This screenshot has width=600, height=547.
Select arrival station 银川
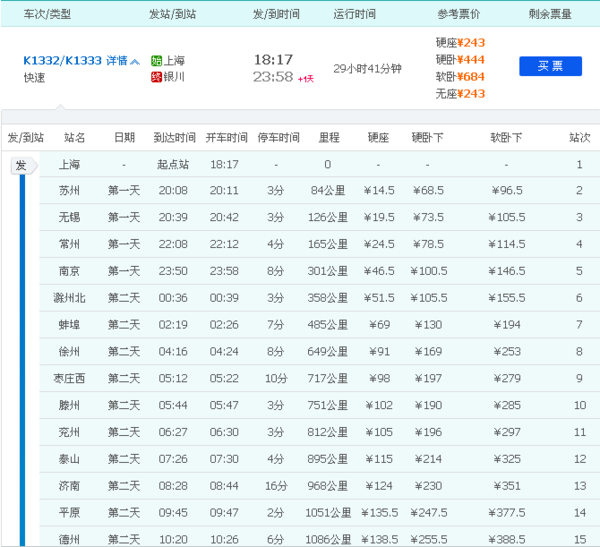click(174, 77)
